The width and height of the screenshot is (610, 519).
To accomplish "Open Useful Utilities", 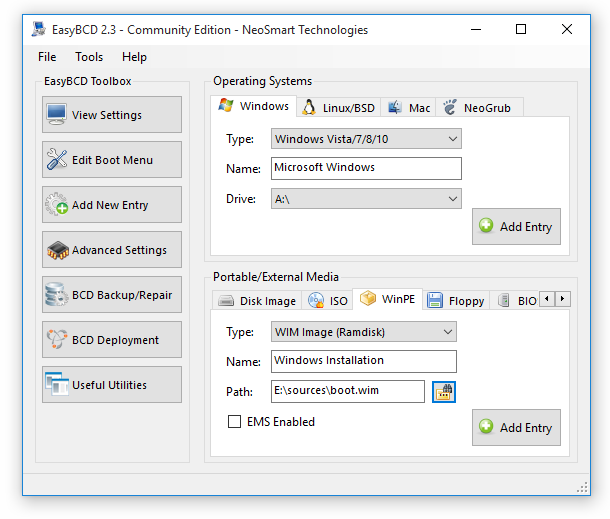I will coord(112,384).
